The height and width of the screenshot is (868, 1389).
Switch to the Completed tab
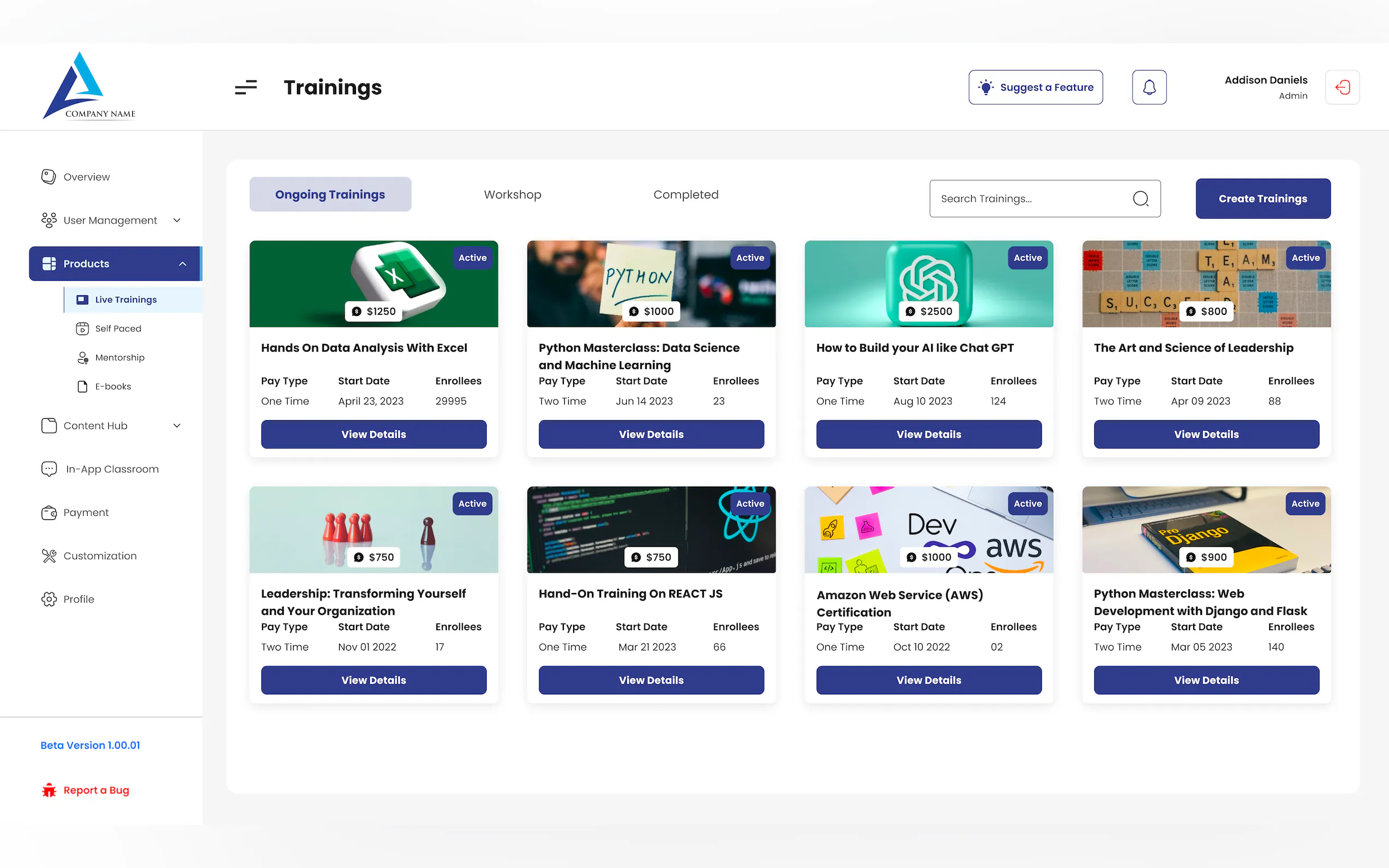click(686, 195)
